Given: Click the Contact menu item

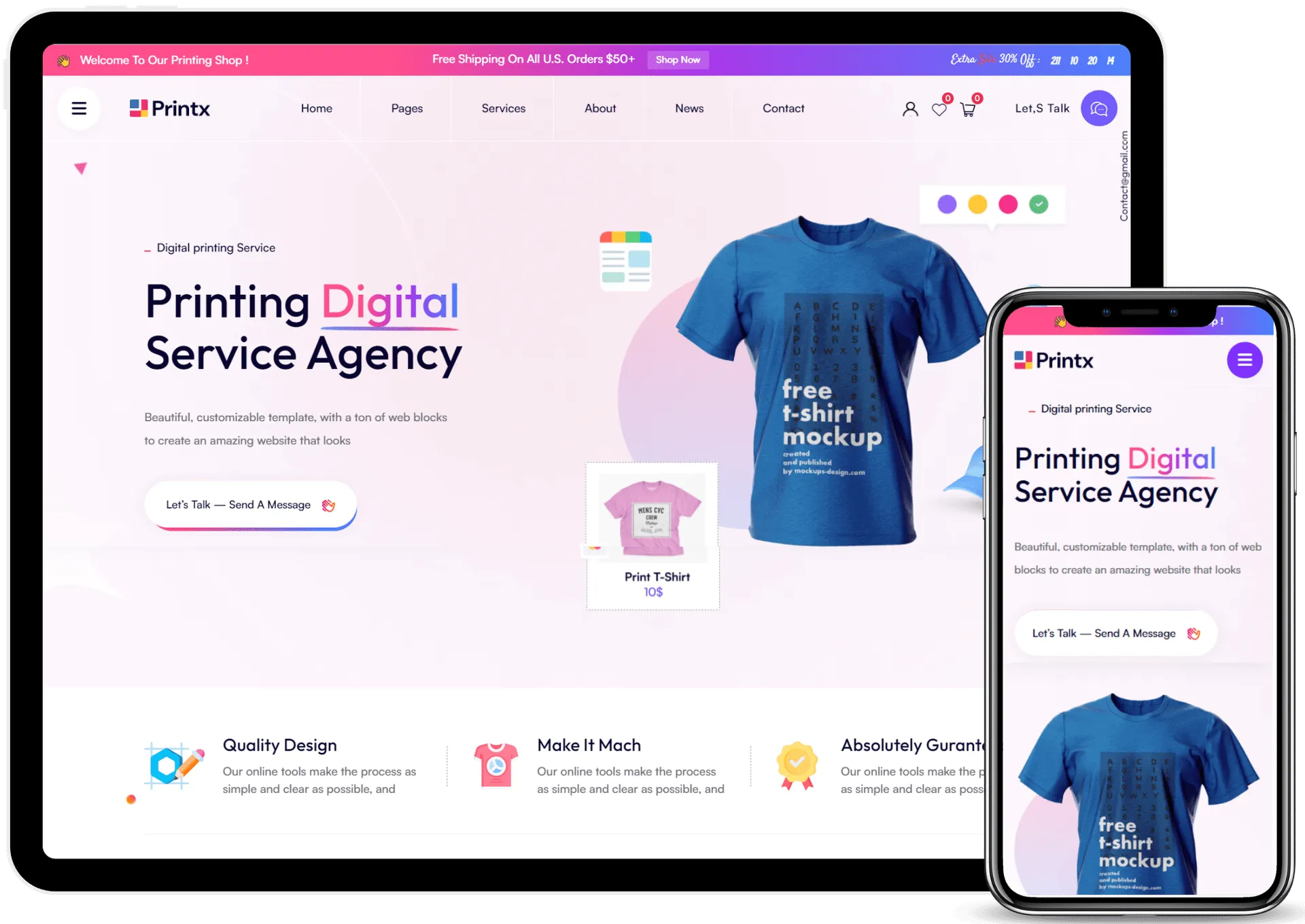Looking at the screenshot, I should (x=783, y=108).
